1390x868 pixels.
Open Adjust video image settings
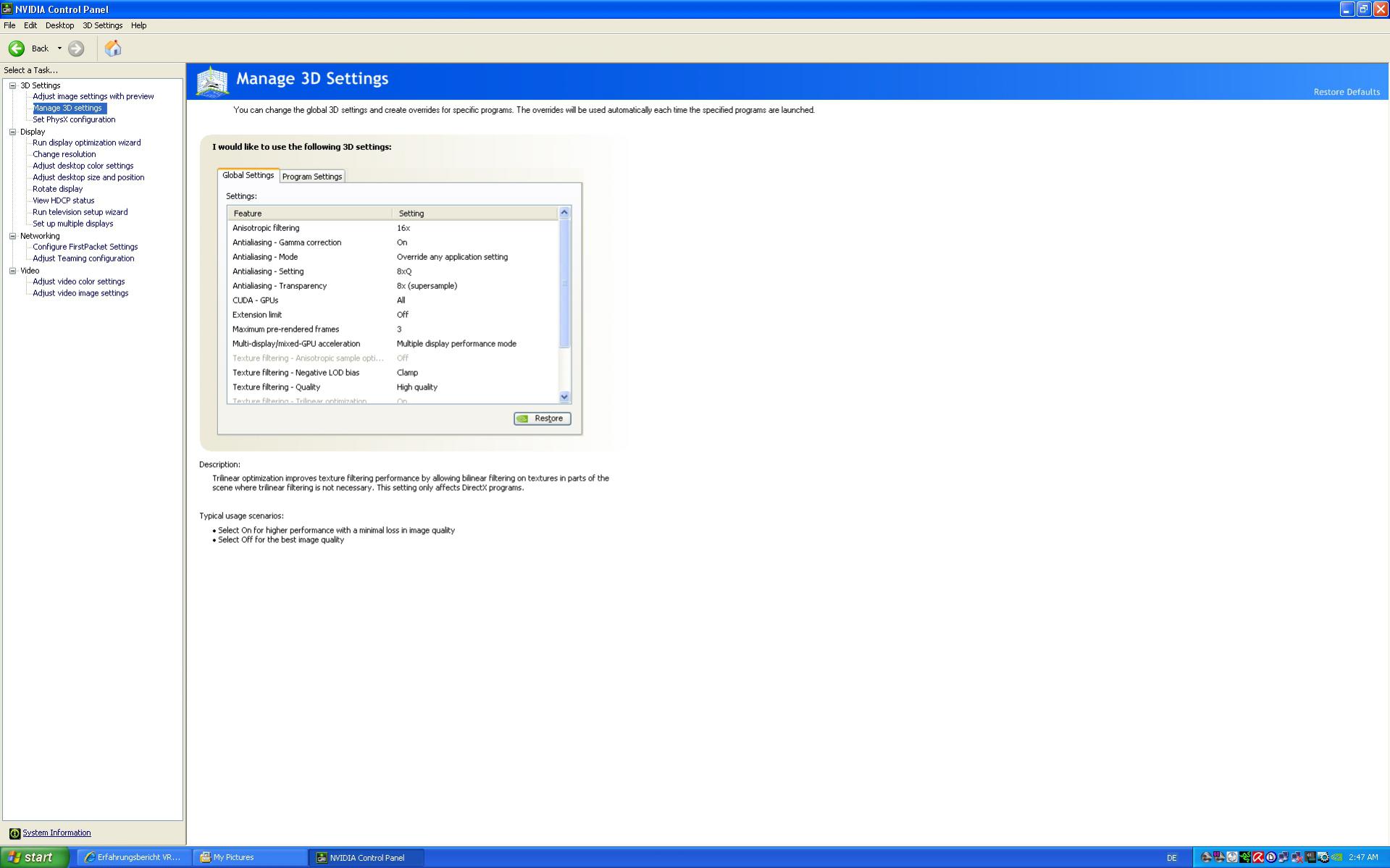[80, 293]
